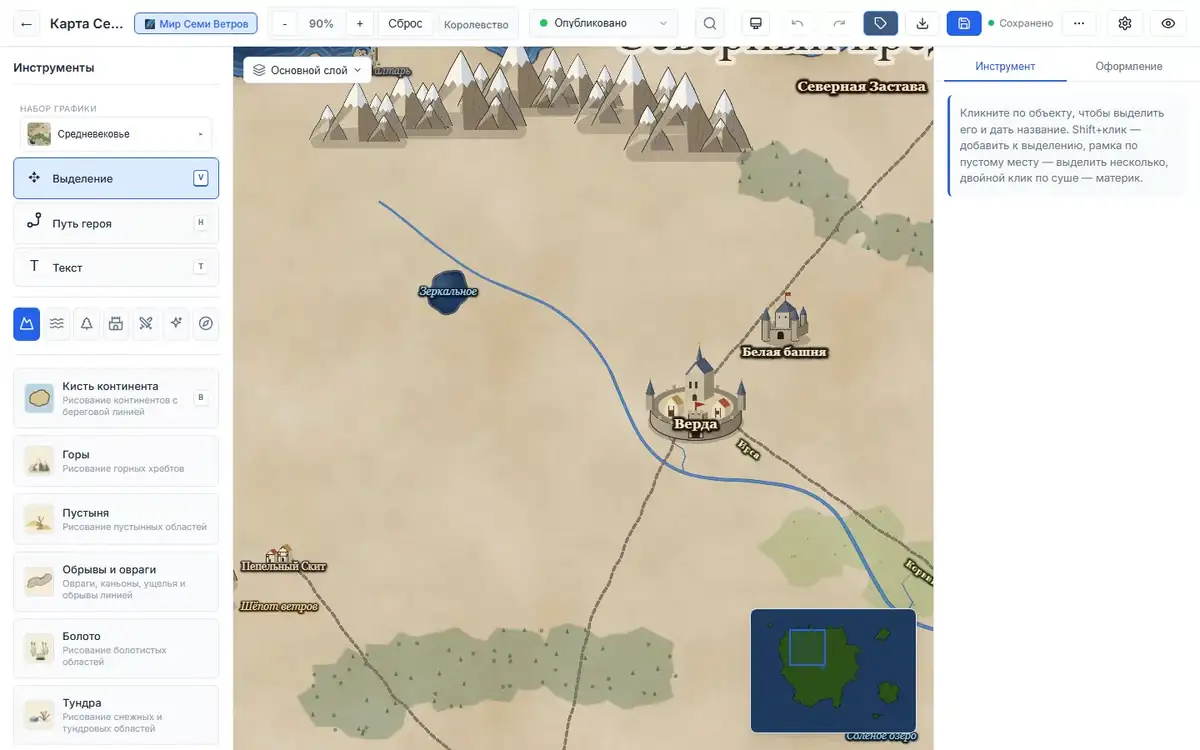Image resolution: width=1200 pixels, height=750 pixels.
Task: Toggle the labels tag button
Action: [881, 23]
